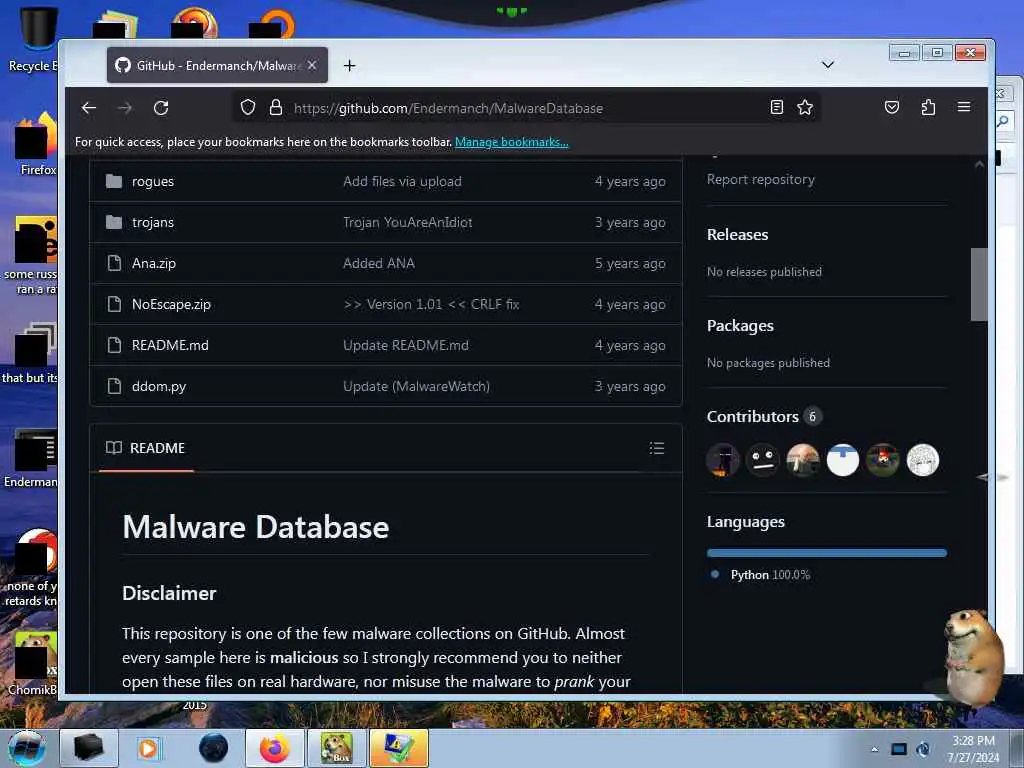Close the GitHub Endermanch tab
This screenshot has width=1024, height=768.
[312, 65]
